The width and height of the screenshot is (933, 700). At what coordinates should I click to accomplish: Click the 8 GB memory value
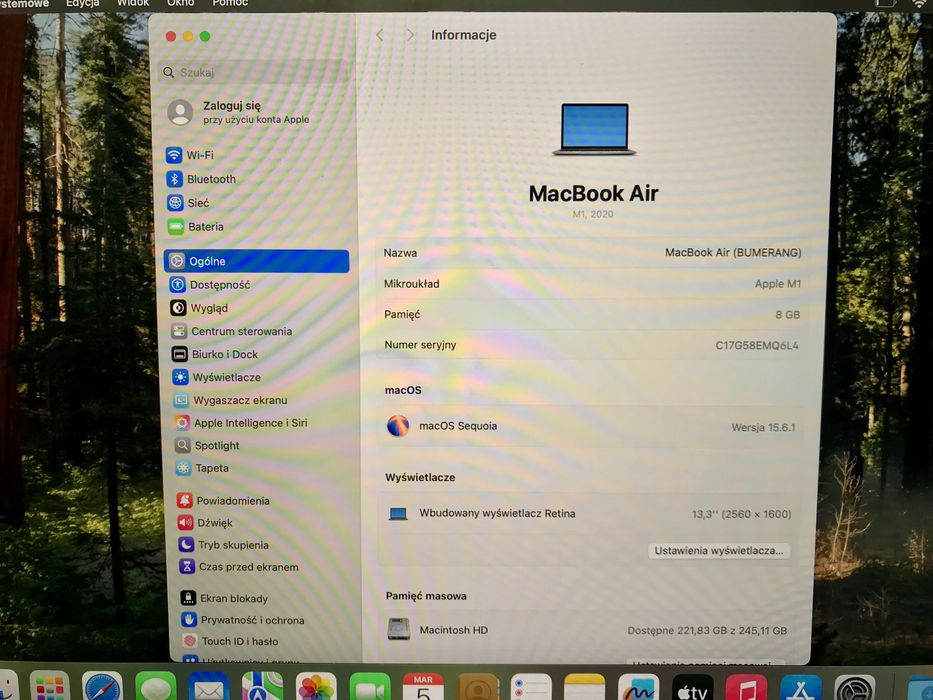(788, 314)
